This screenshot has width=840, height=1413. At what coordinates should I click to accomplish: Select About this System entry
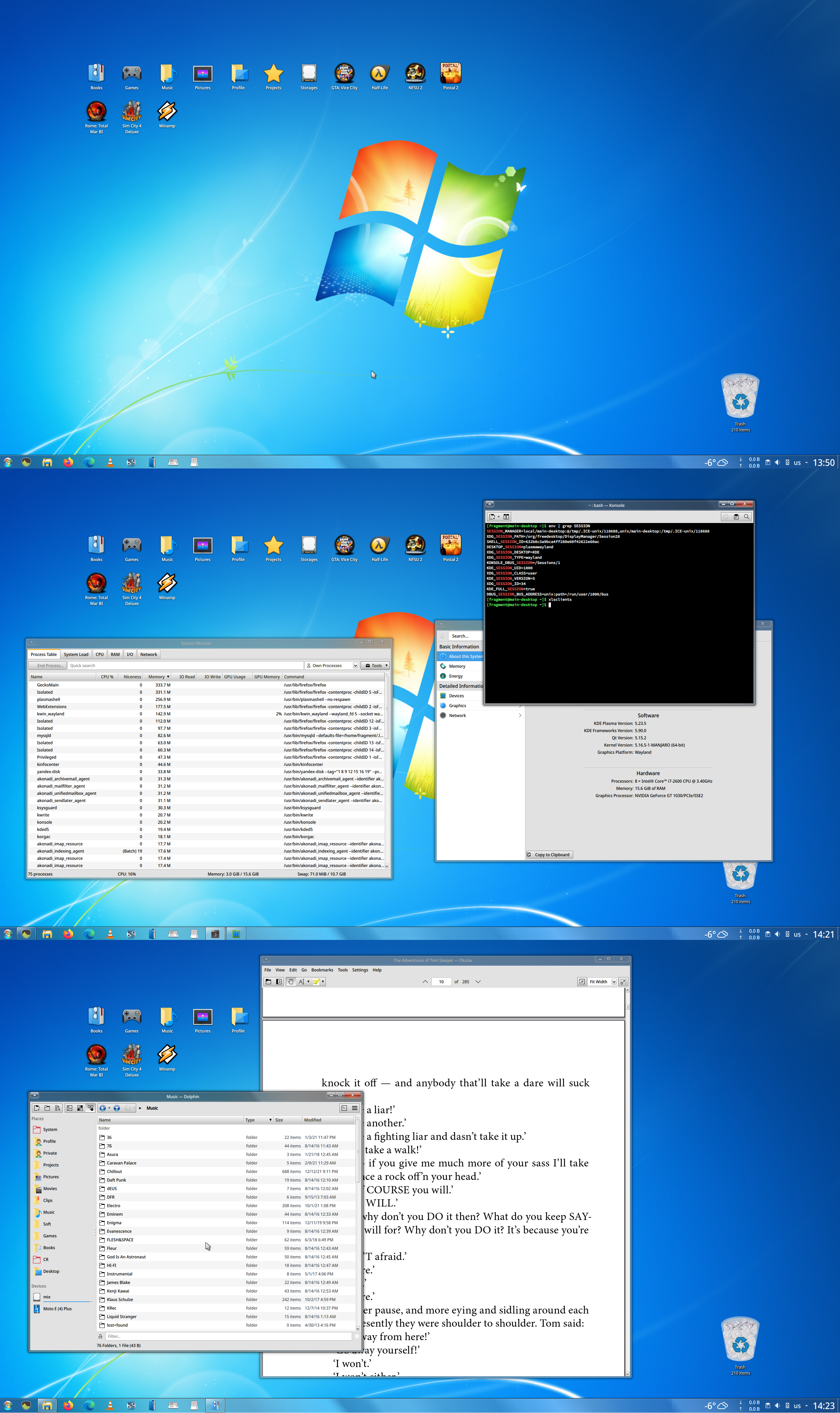460,656
